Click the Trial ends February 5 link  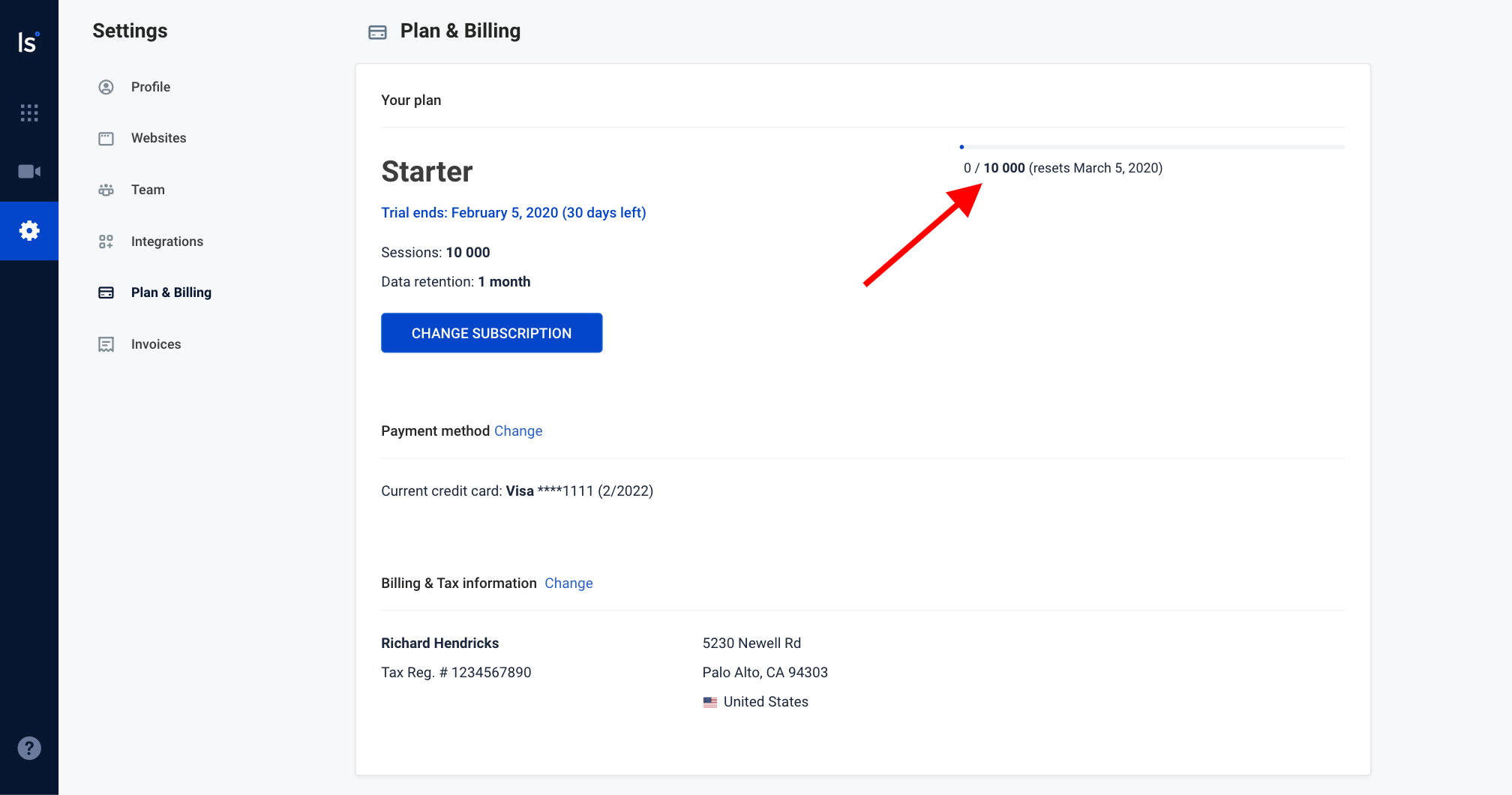(x=513, y=212)
